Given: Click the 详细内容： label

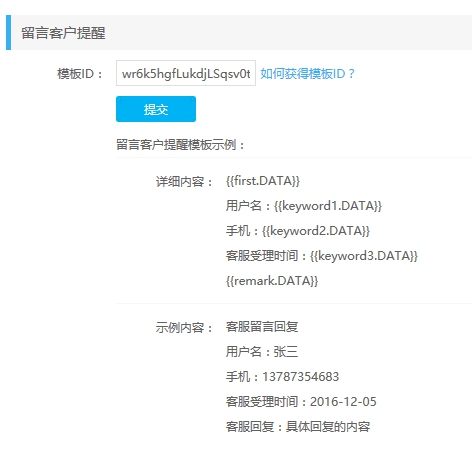Looking at the screenshot, I should pyautogui.click(x=184, y=182).
